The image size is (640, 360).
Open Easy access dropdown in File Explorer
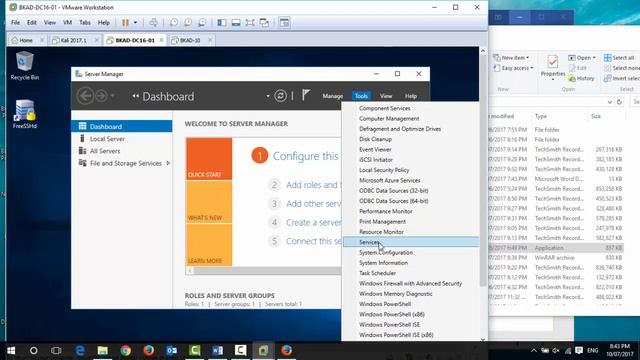513,68
